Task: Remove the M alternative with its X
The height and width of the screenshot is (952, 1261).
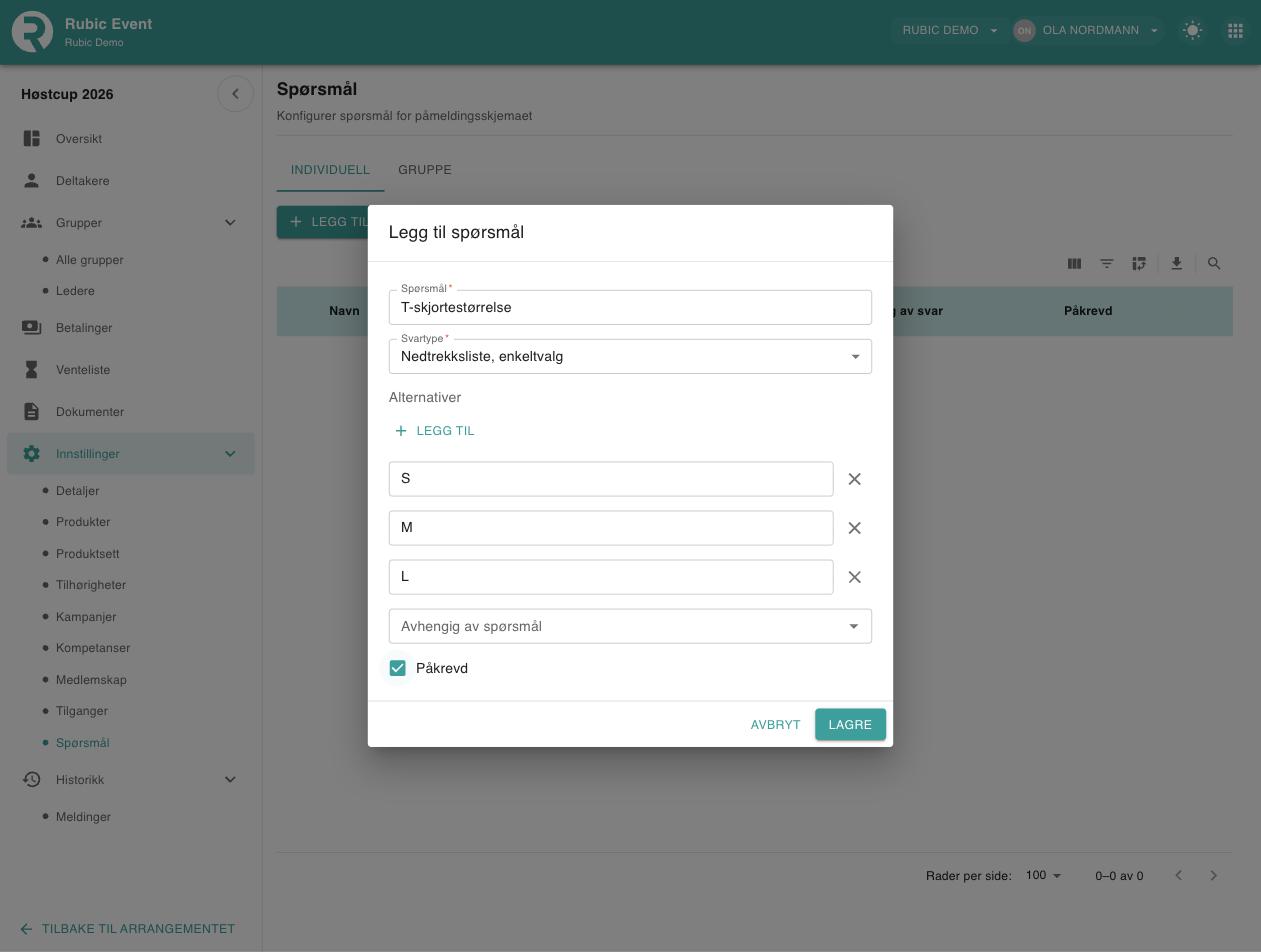Action: (x=855, y=528)
